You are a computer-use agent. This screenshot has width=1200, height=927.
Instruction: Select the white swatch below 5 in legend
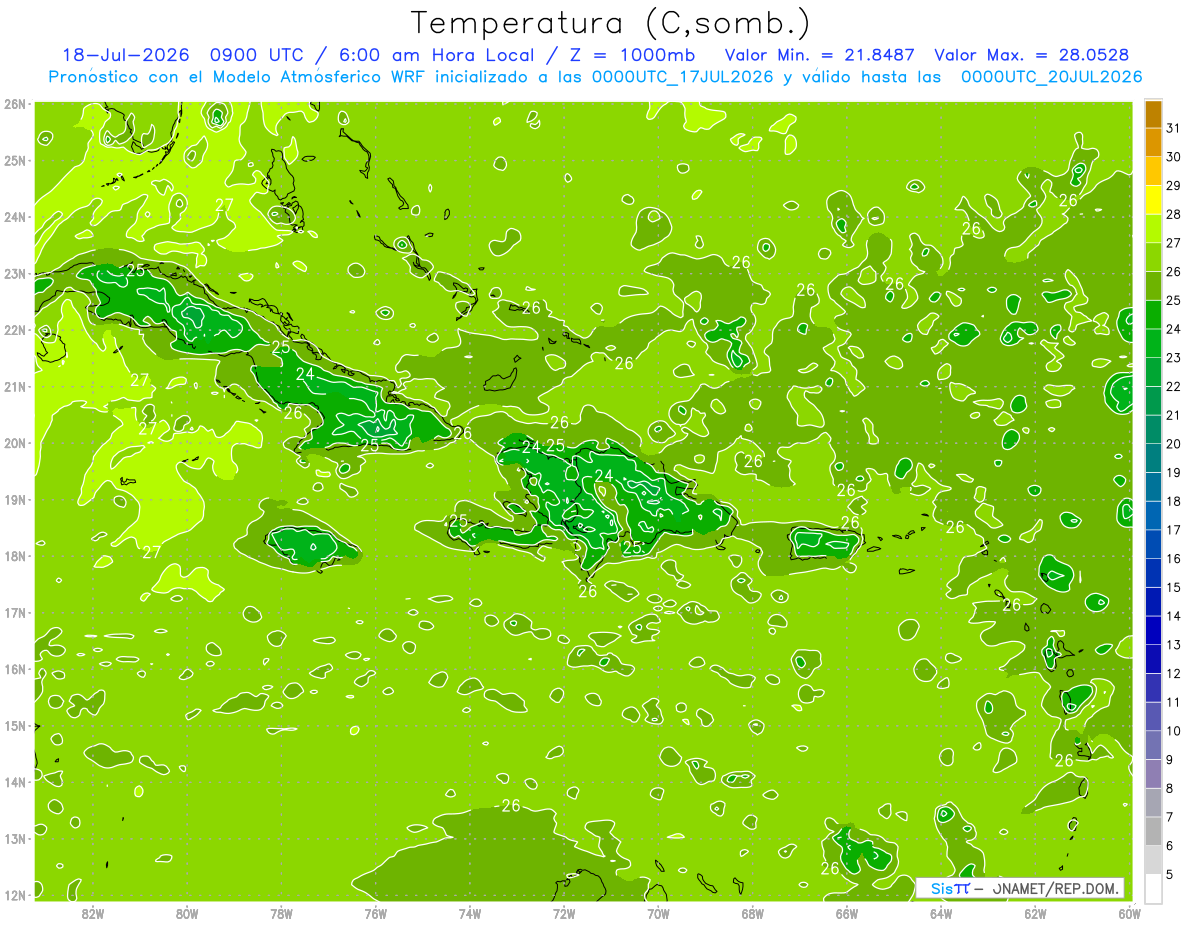click(1153, 888)
